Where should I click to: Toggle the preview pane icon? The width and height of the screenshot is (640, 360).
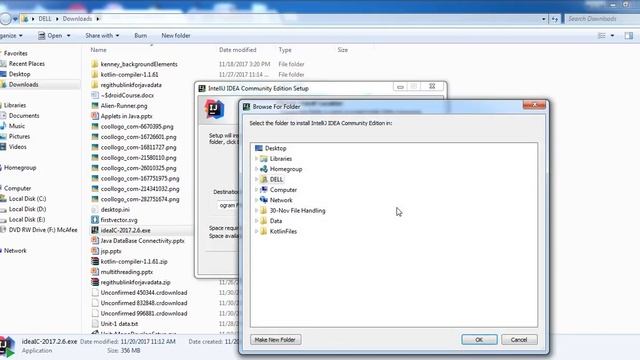(x=629, y=36)
